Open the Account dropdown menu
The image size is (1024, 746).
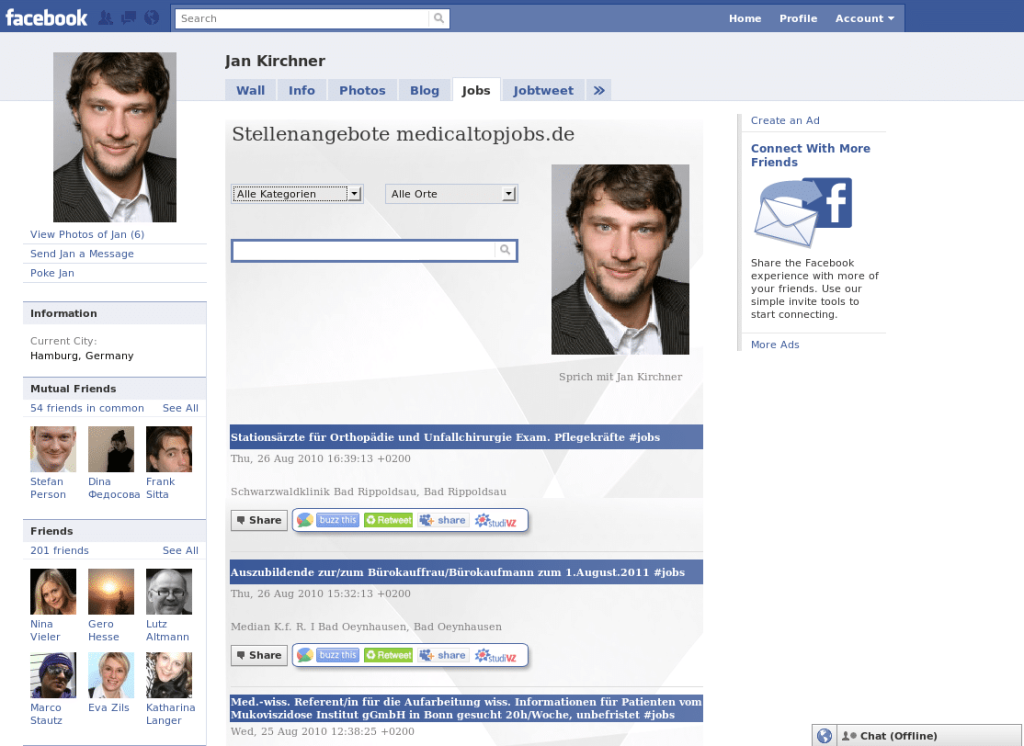point(865,18)
